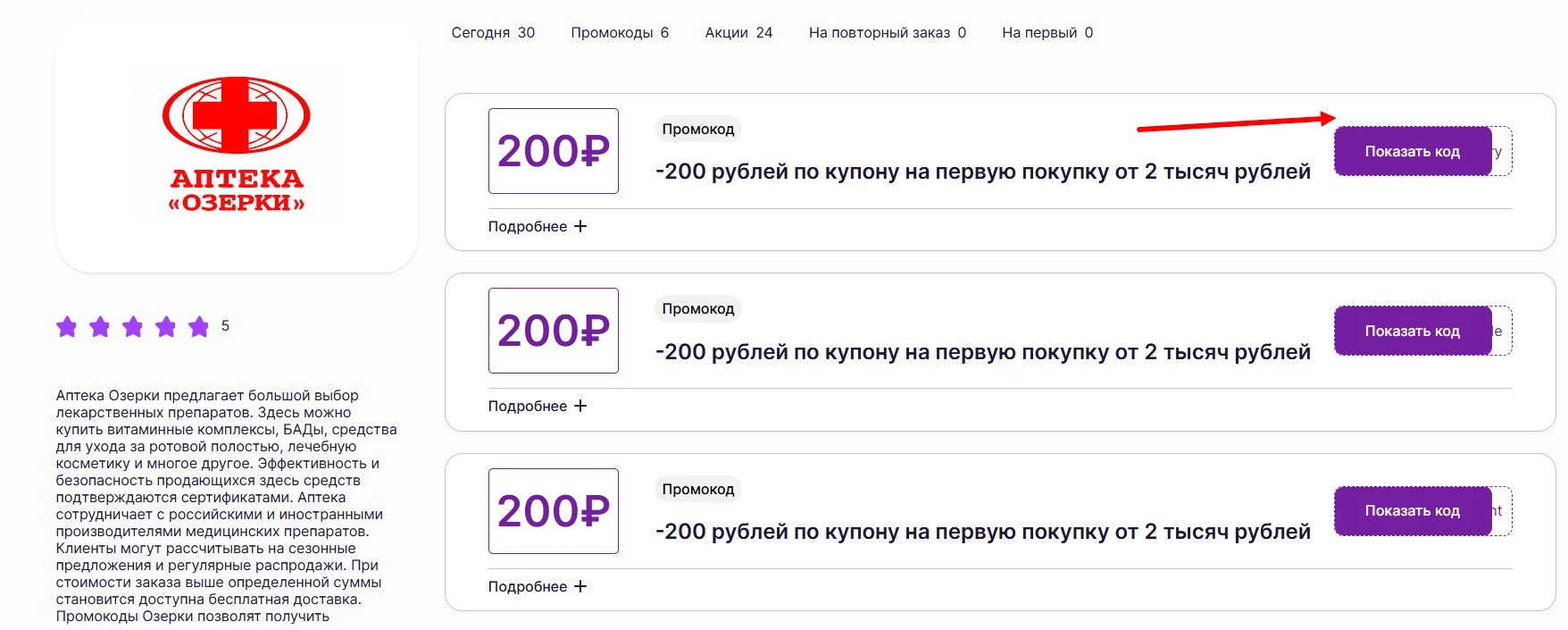Click the bottom 200₽ coupon badge

(553, 511)
